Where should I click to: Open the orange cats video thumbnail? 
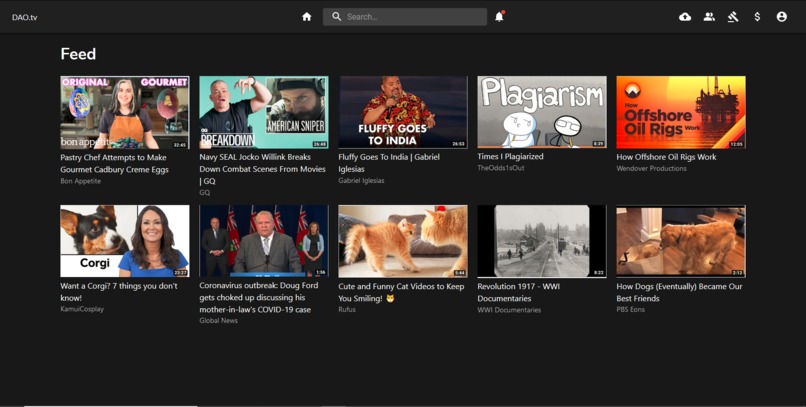pyautogui.click(x=403, y=241)
